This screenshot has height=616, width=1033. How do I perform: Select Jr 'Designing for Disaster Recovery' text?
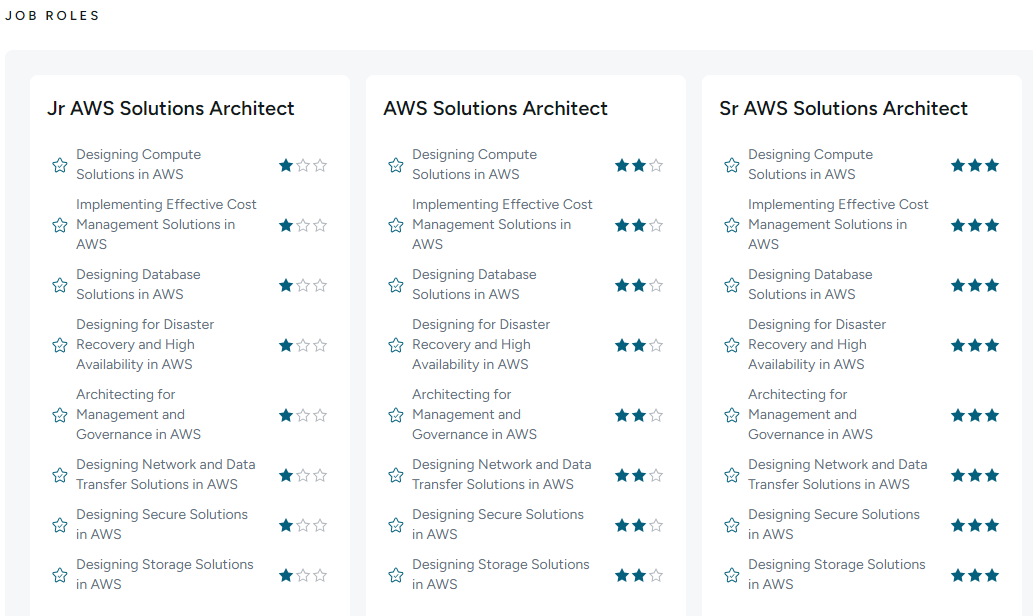point(145,344)
